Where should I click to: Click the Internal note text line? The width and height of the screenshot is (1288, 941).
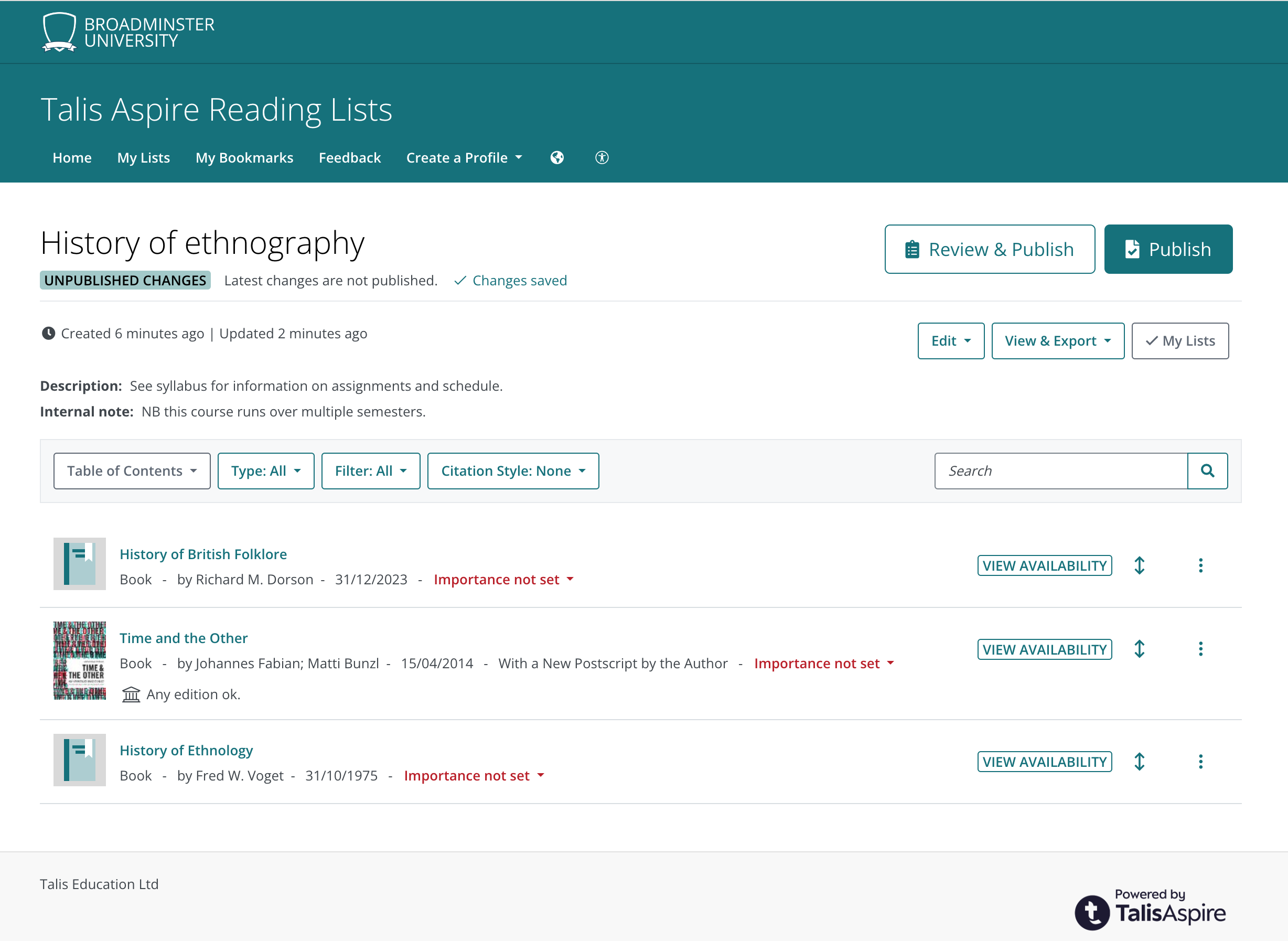point(233,412)
